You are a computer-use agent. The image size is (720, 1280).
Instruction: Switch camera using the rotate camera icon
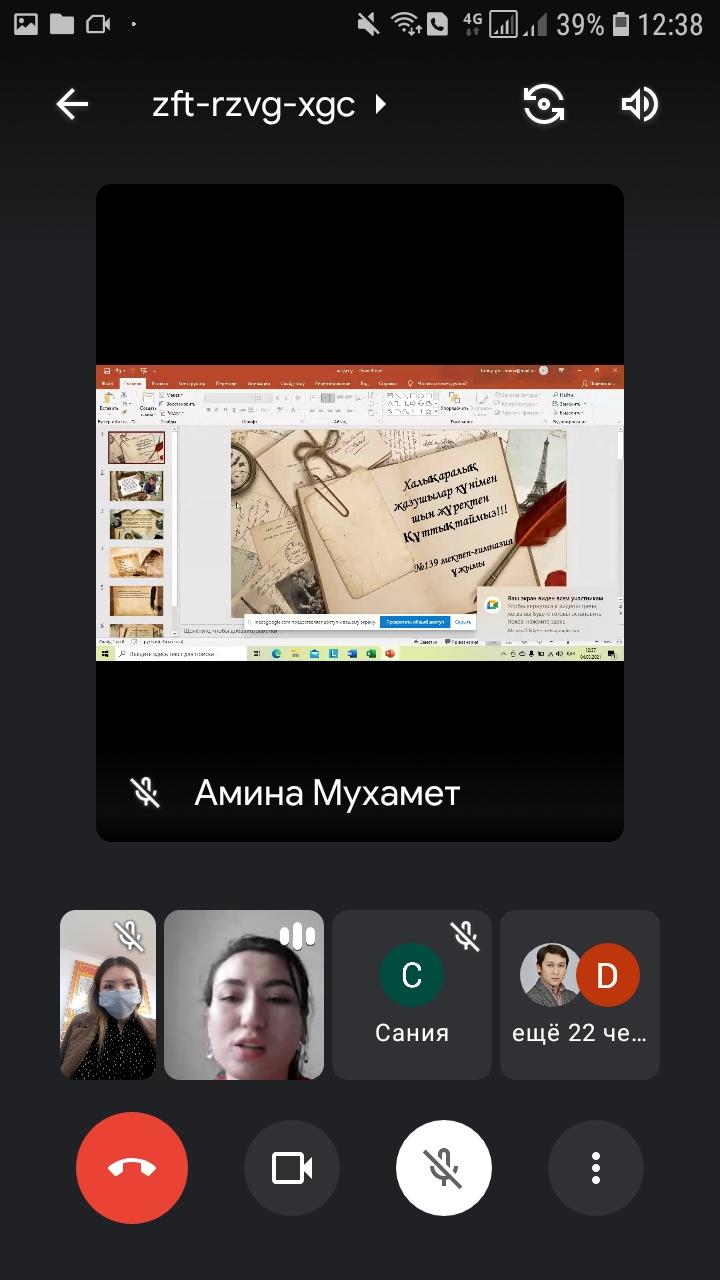[x=544, y=104]
